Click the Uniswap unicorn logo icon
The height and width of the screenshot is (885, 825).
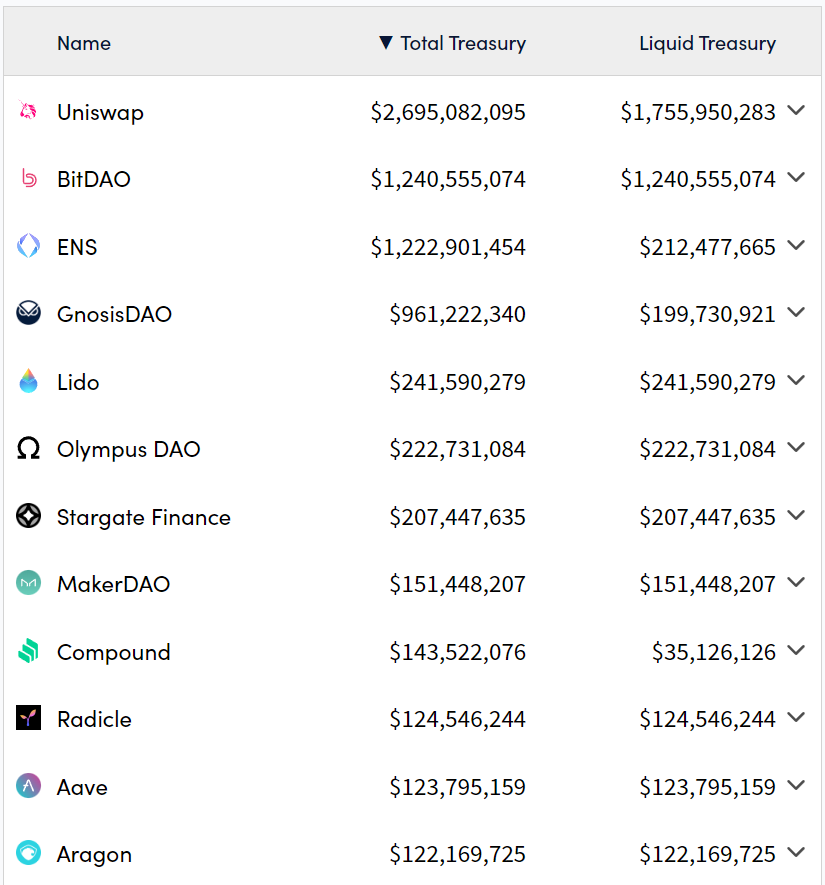[28, 112]
